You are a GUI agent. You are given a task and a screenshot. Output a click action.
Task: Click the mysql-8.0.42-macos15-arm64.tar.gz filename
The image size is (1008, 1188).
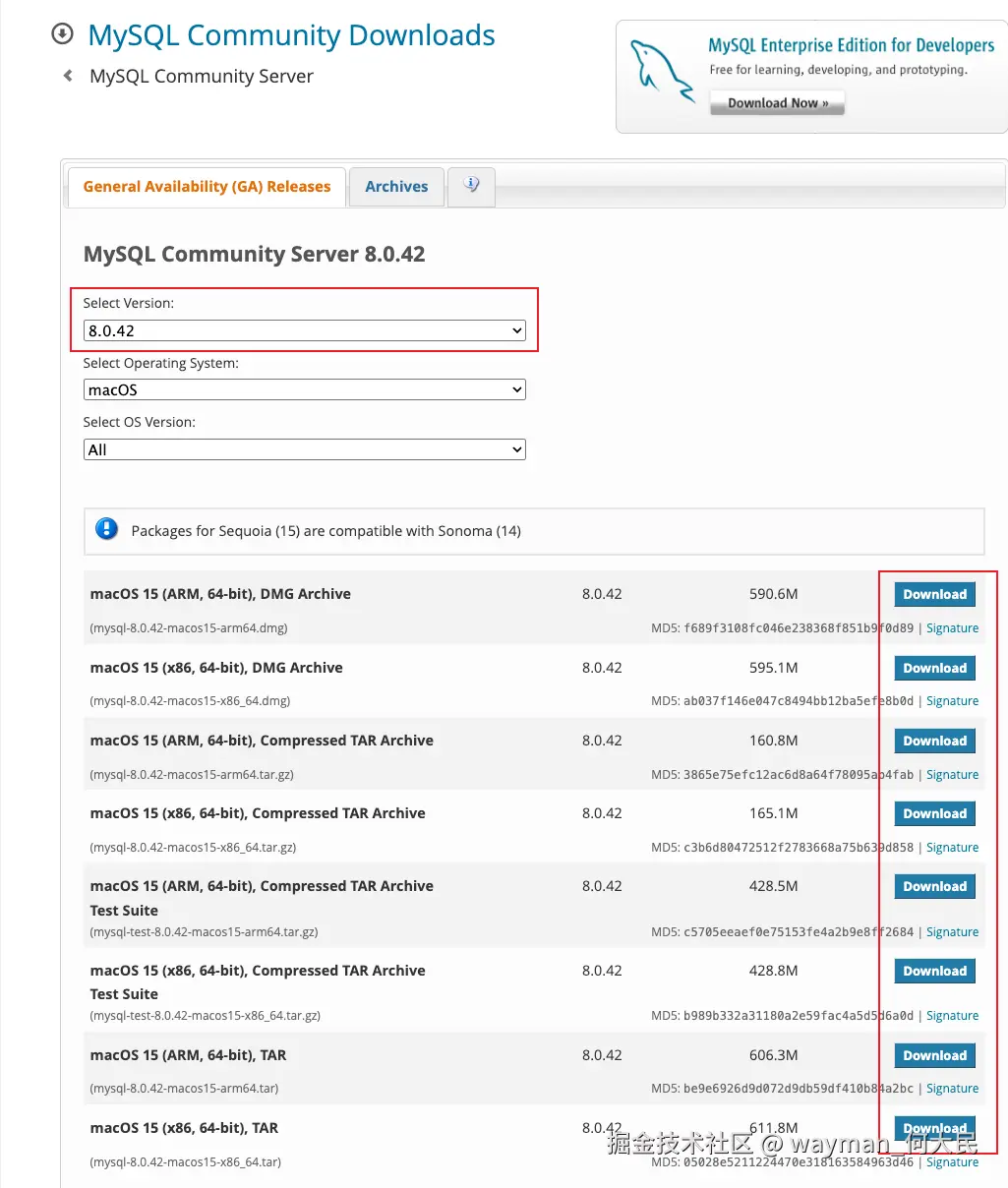(192, 775)
